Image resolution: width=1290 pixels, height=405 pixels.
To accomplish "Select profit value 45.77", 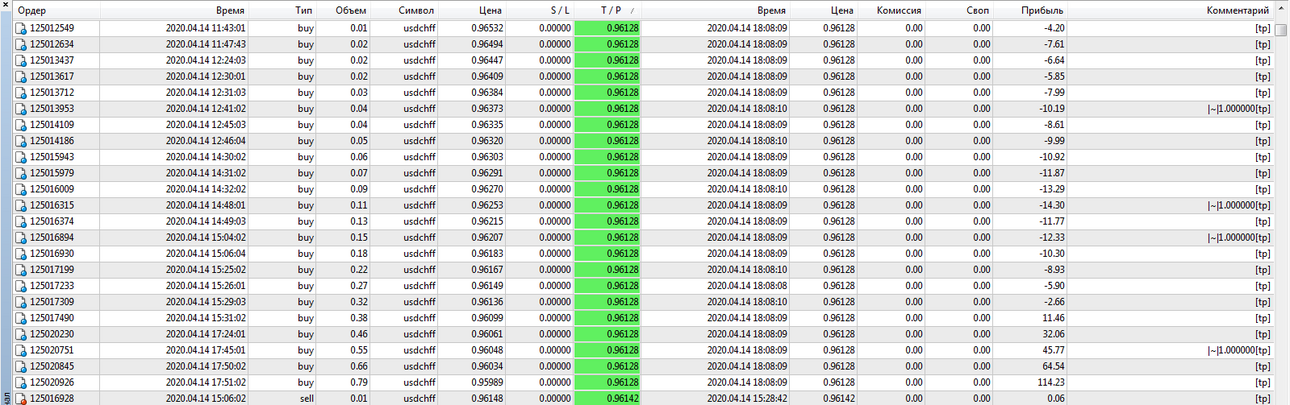I will pyautogui.click(x=1050, y=350).
